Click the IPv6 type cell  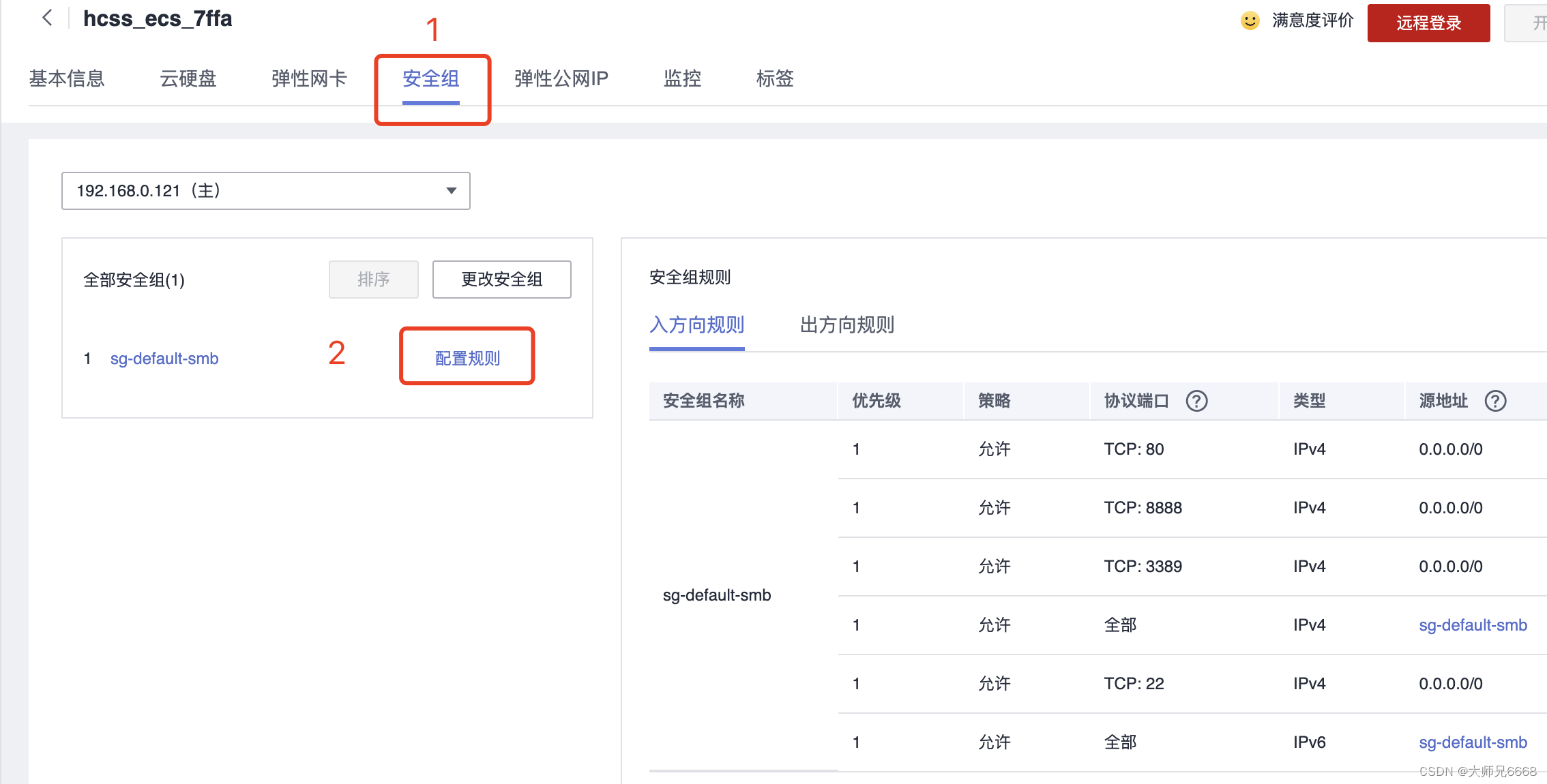[x=1310, y=742]
